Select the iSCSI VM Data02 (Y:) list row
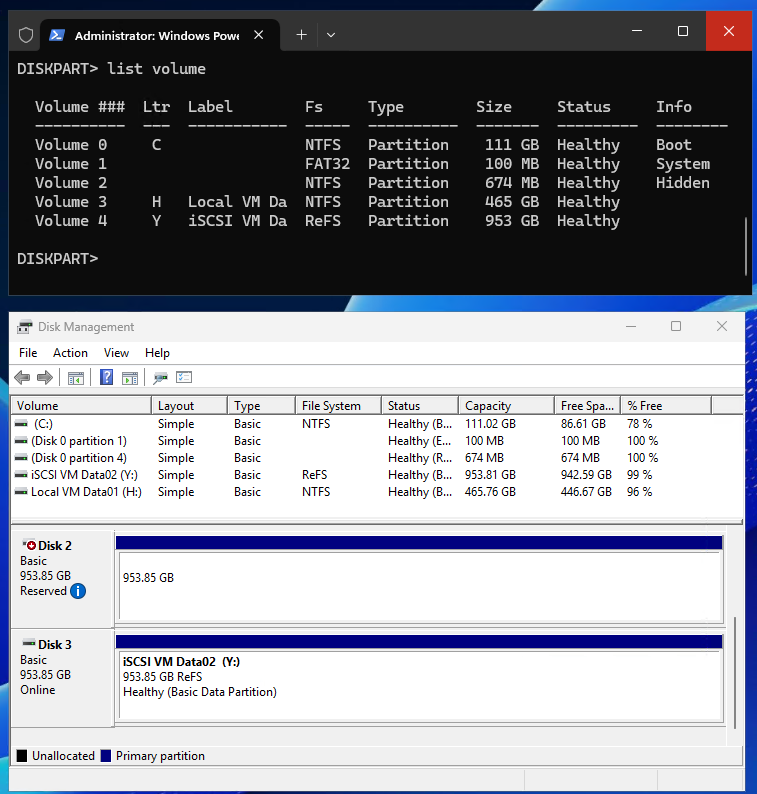 pyautogui.click(x=376, y=475)
